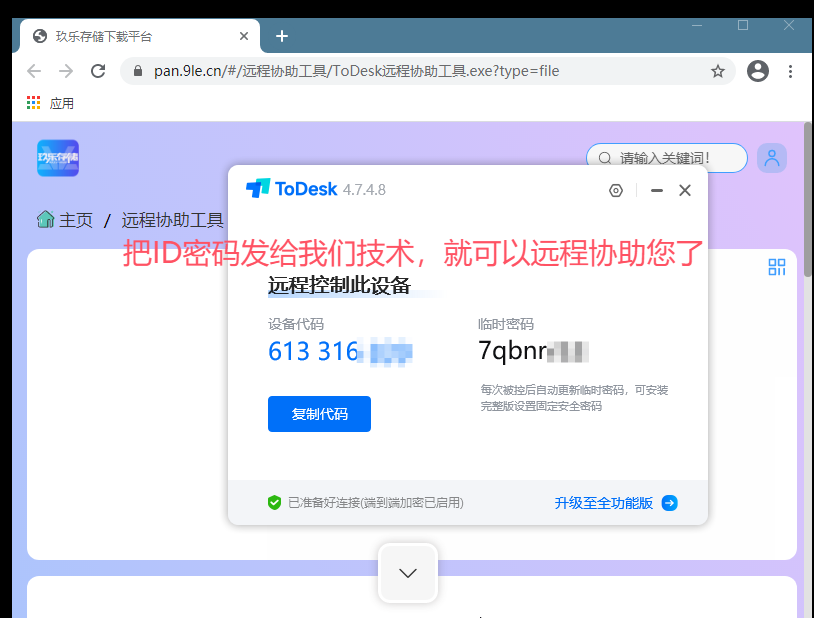Expand using the down chevron button
Screen dimensions: 814x618
click(x=408, y=573)
